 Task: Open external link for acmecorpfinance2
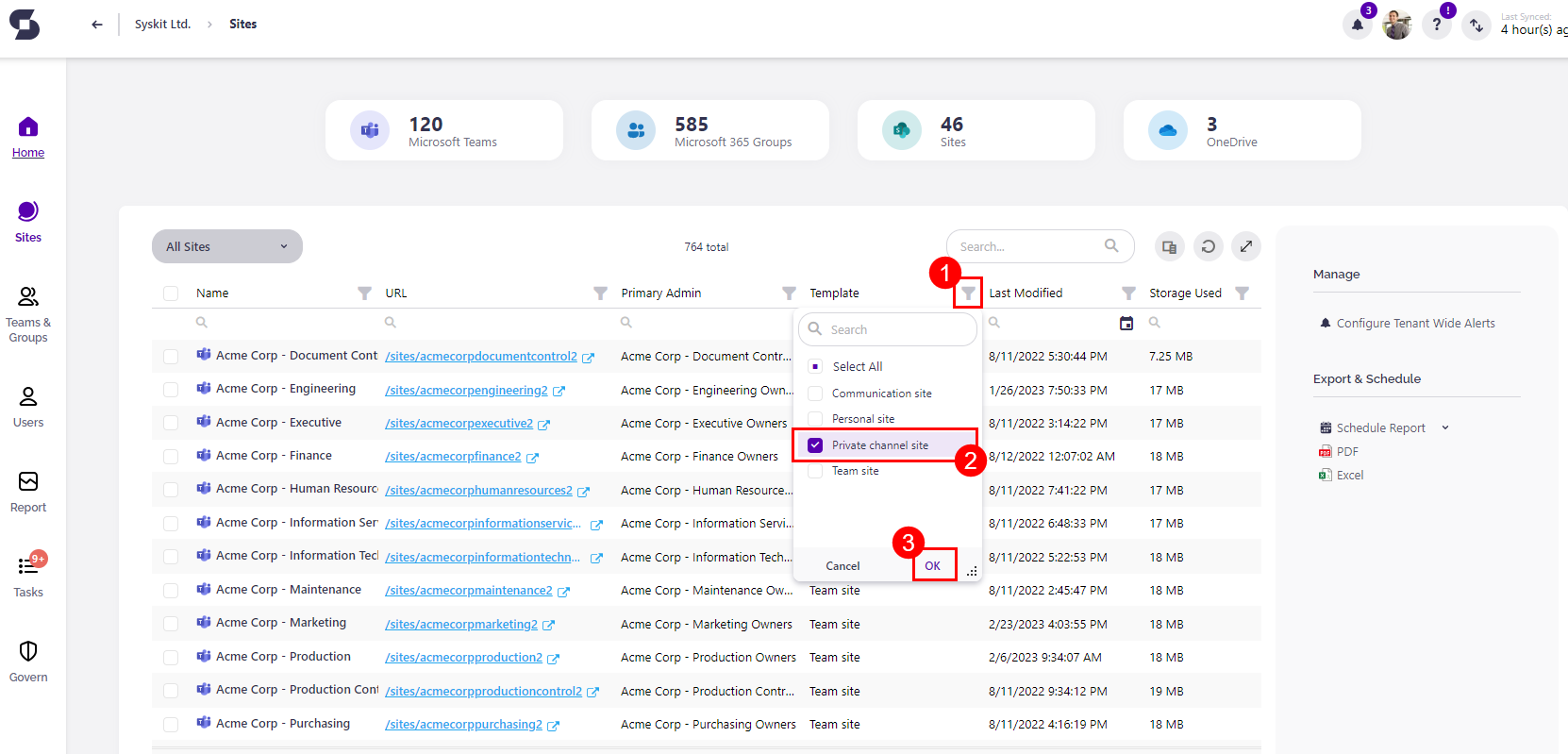[532, 458]
